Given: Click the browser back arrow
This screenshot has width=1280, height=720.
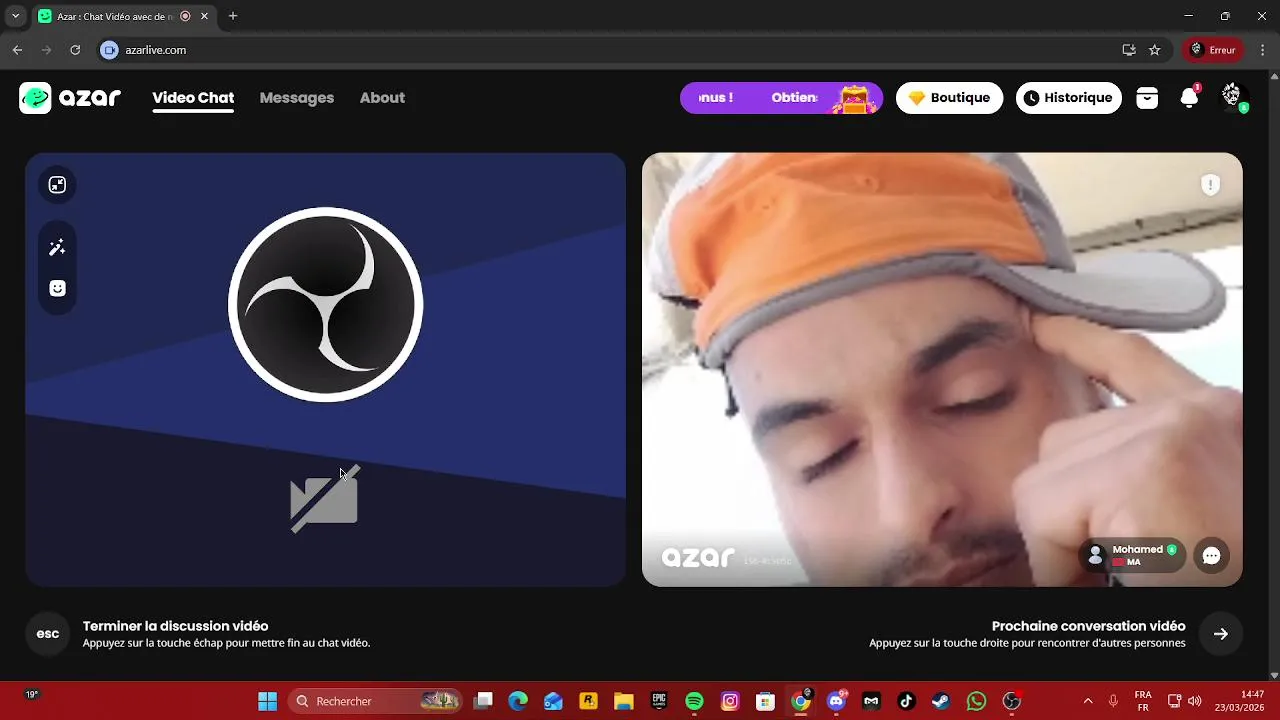Looking at the screenshot, I should click(x=17, y=50).
